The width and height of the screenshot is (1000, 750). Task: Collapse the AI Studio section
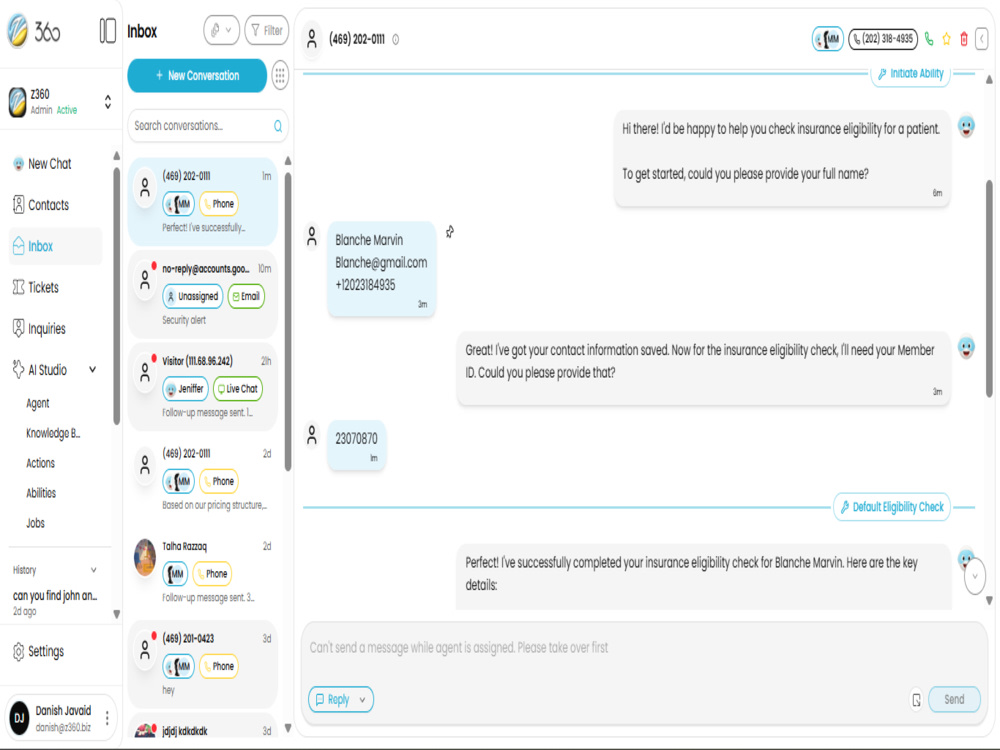[x=92, y=370]
